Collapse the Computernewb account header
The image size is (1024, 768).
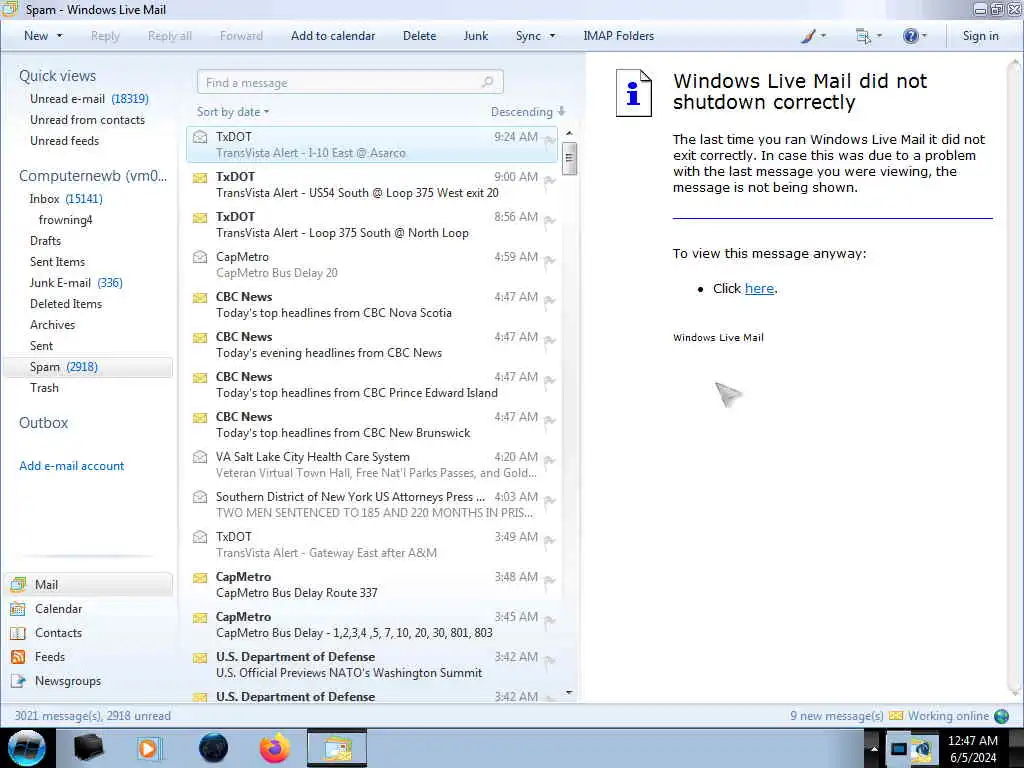click(93, 176)
